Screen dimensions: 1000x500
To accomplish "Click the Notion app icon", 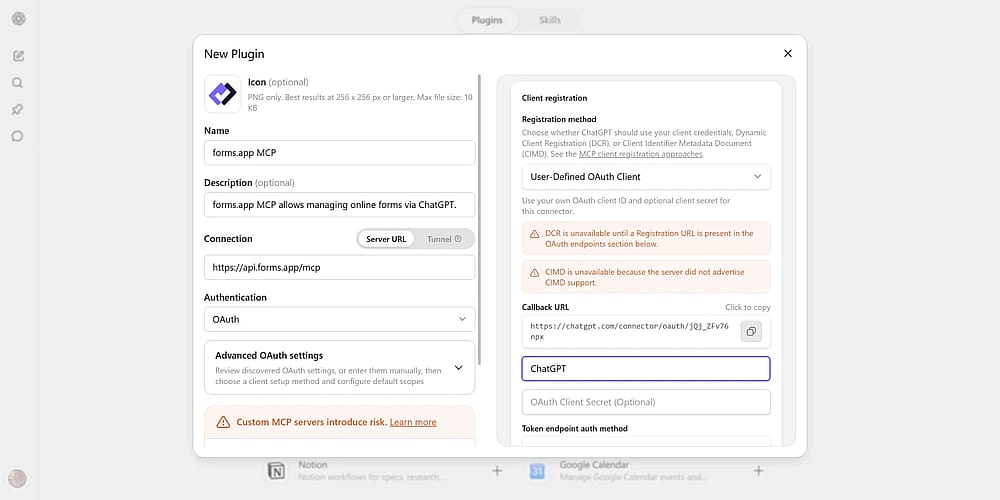I will pyautogui.click(x=276, y=471).
